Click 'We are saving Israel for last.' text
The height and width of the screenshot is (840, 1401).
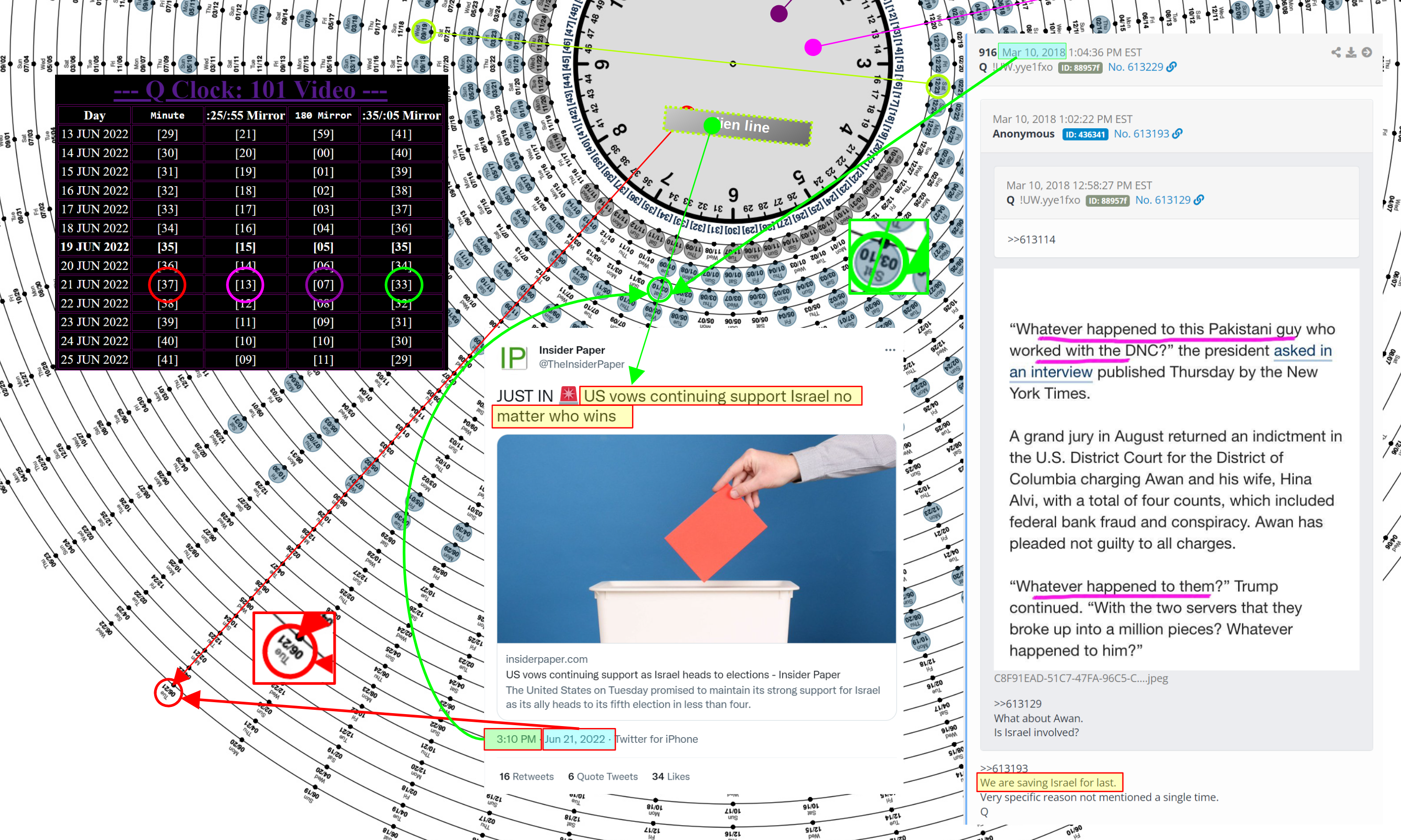1048,782
